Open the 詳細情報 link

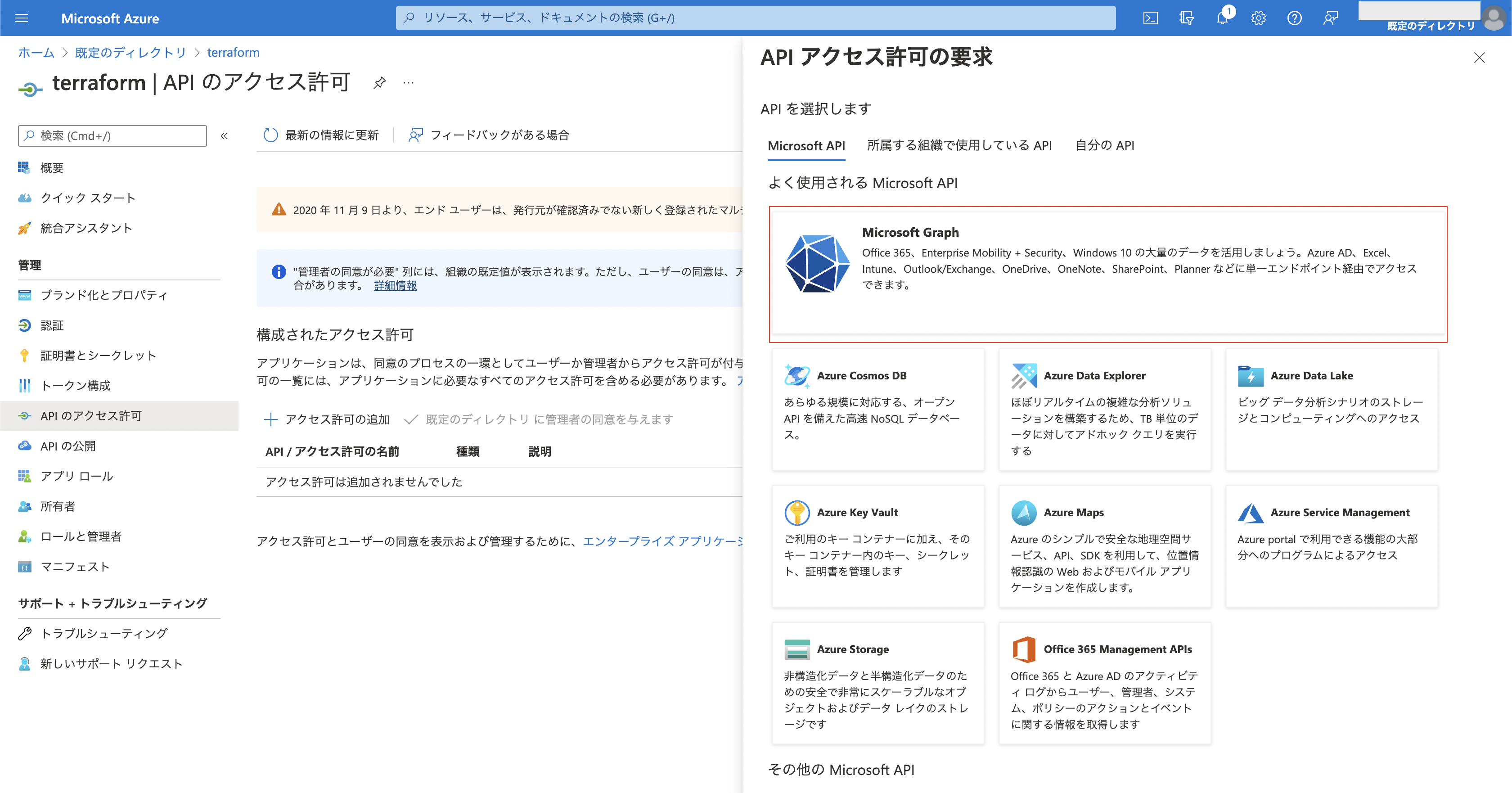pos(395,286)
